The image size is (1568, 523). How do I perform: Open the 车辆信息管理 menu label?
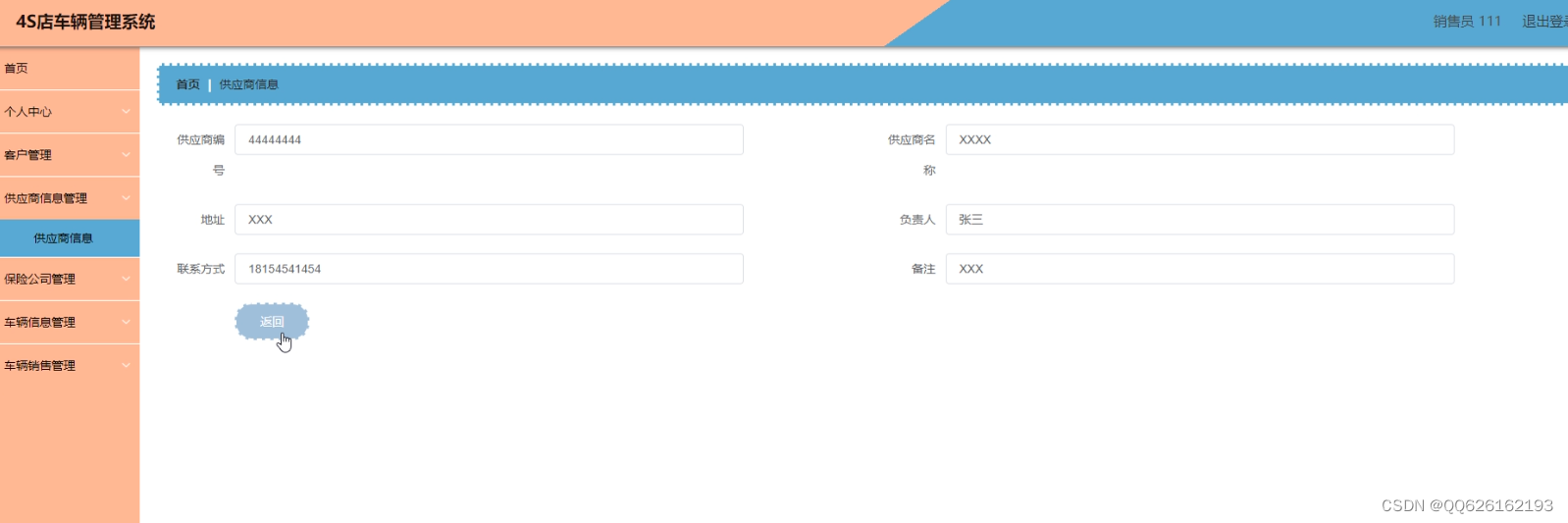coord(40,322)
